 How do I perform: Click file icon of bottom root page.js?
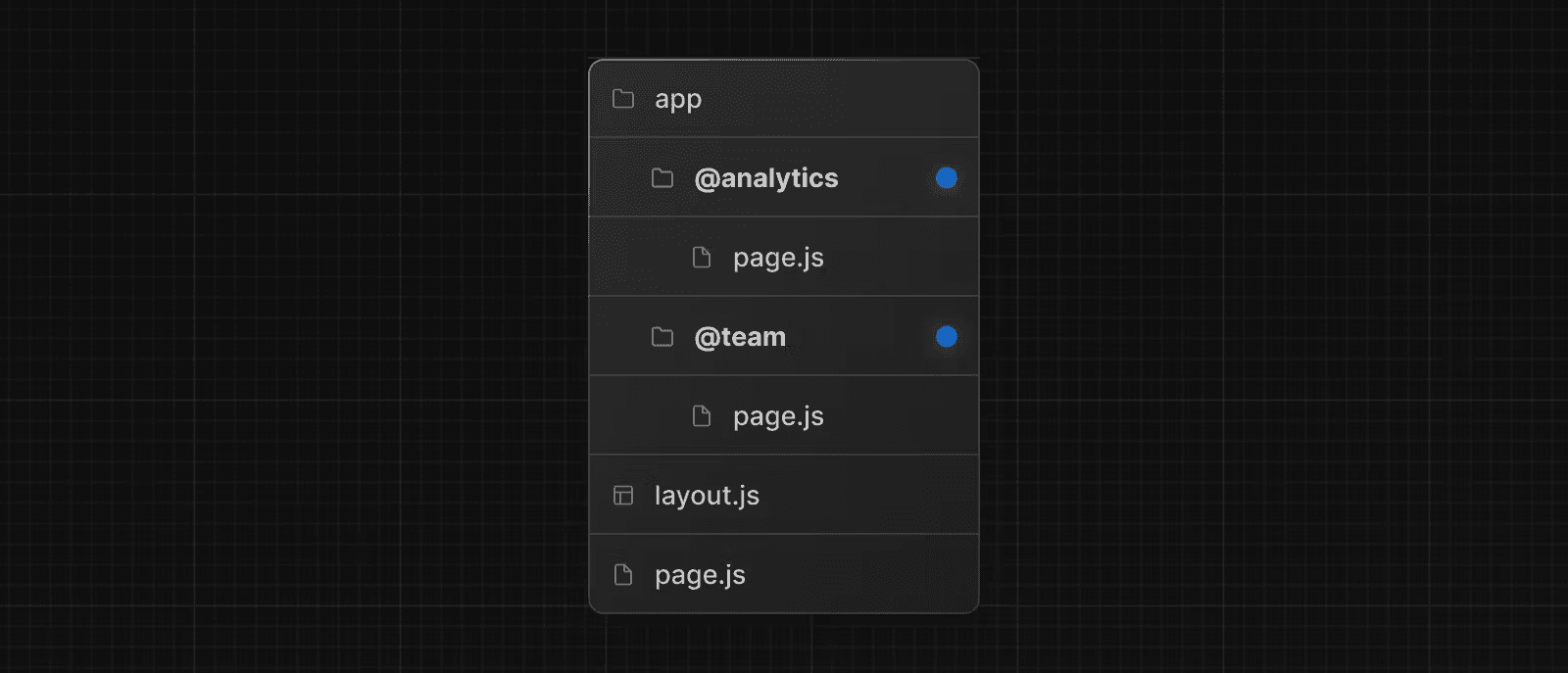(623, 575)
